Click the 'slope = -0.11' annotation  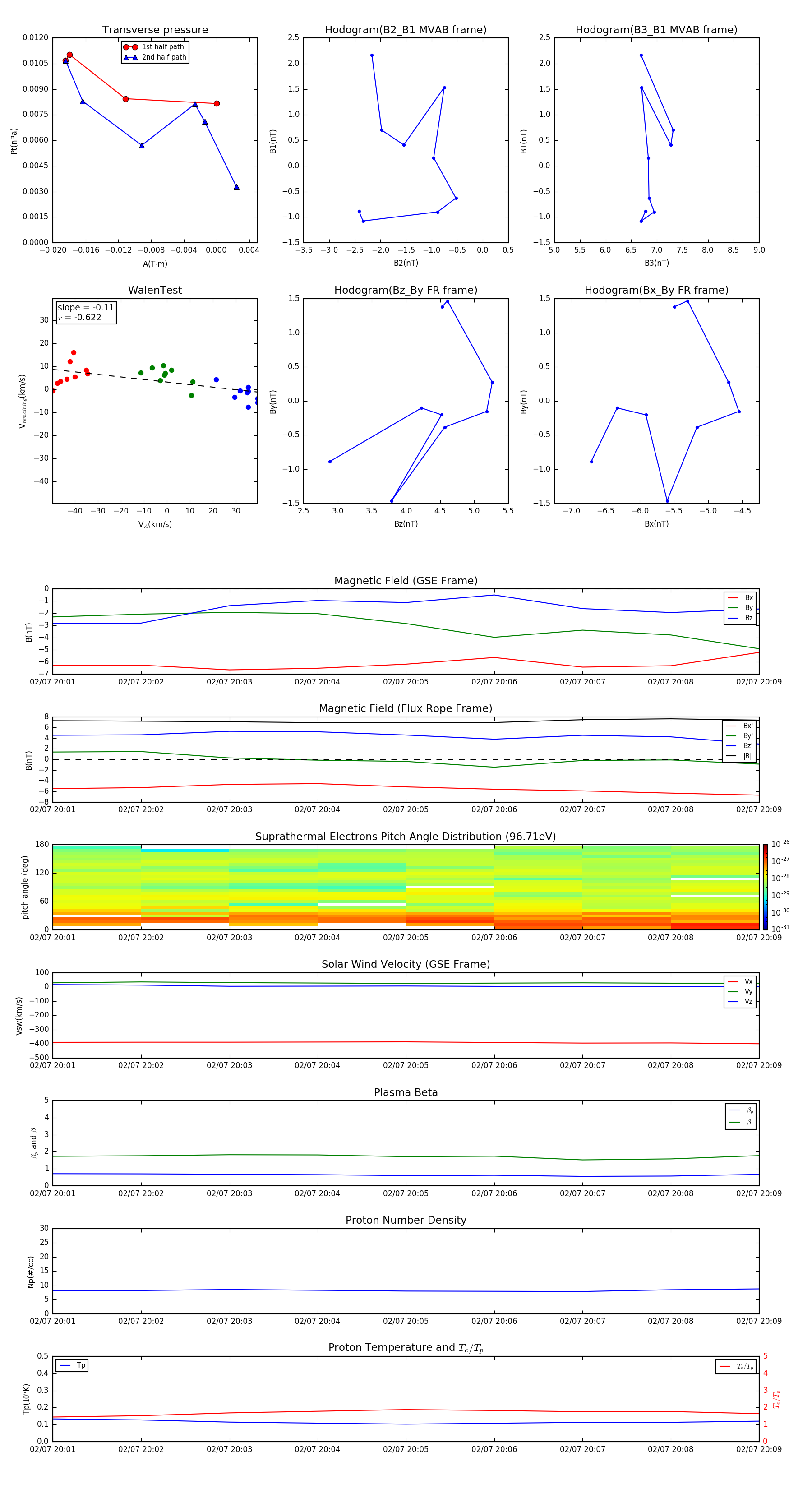[x=86, y=308]
